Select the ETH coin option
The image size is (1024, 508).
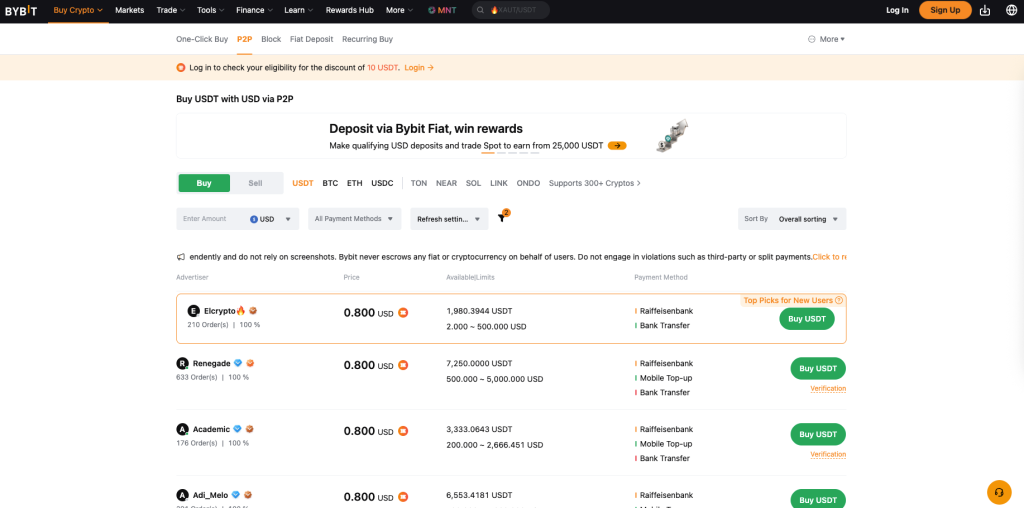click(x=355, y=183)
